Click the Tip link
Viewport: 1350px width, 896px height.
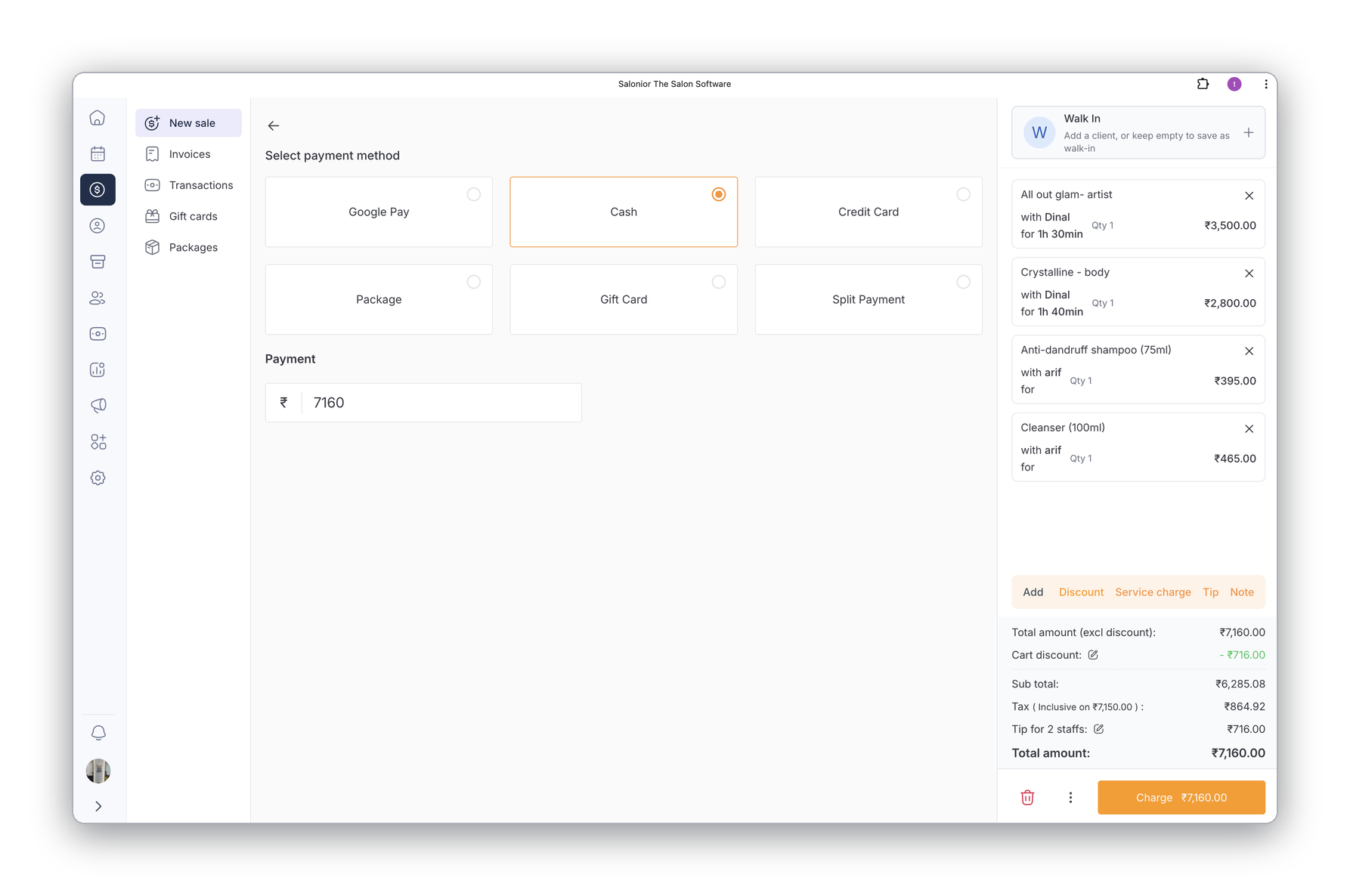pyautogui.click(x=1211, y=592)
